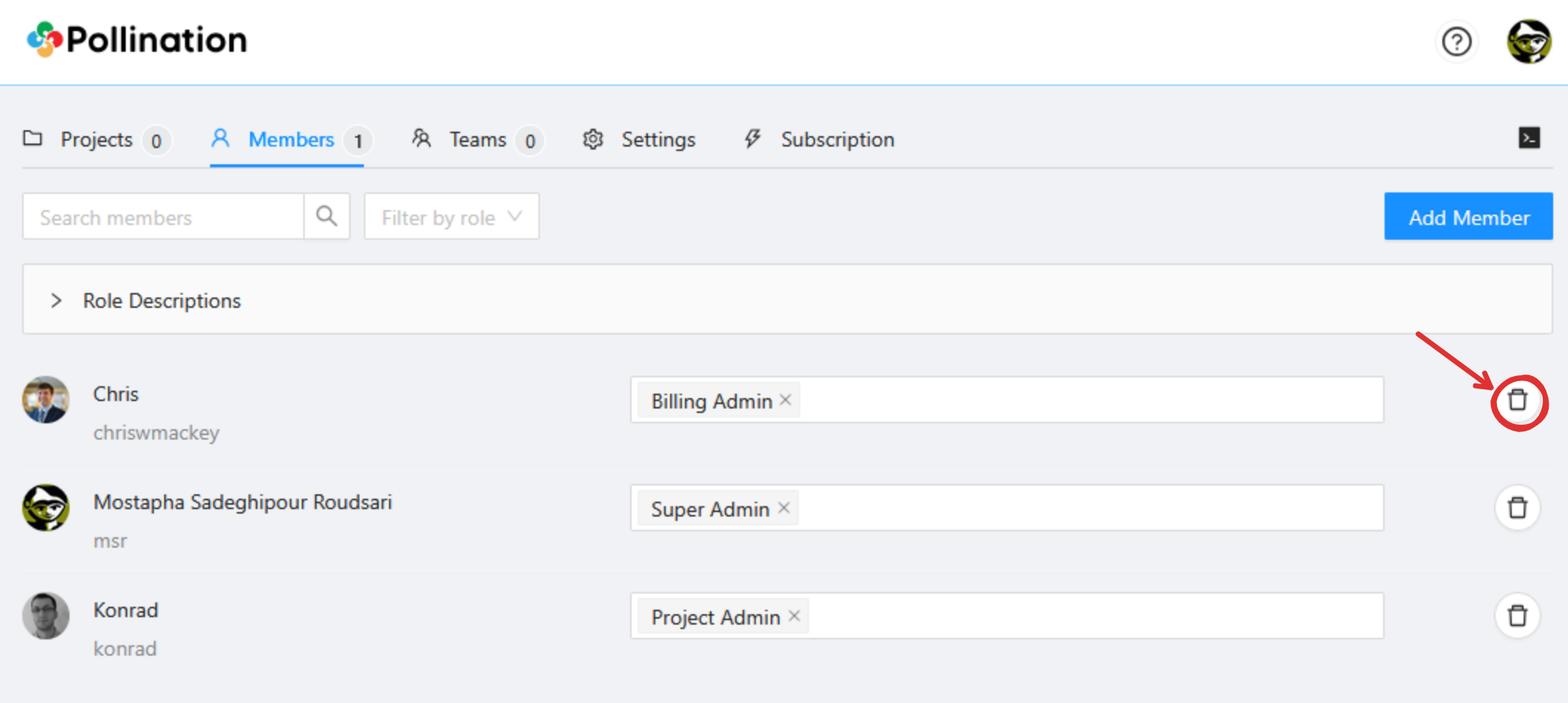
Task: Click the Add Member button
Action: (x=1468, y=217)
